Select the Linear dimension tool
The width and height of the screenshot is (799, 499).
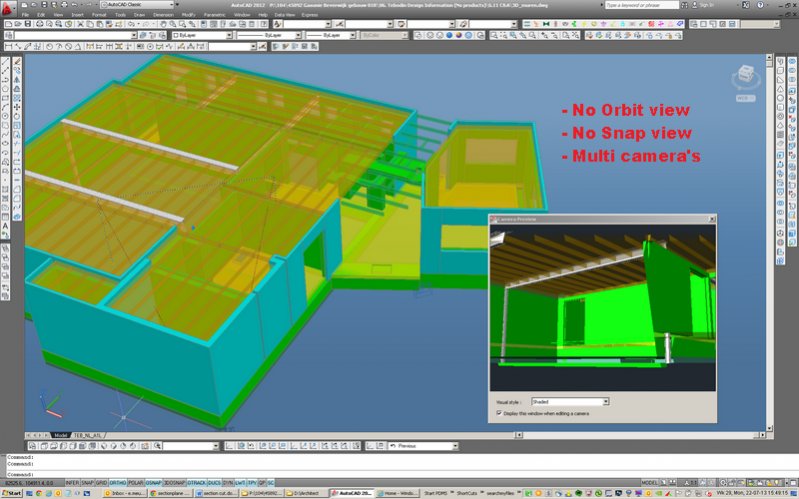(8, 46)
